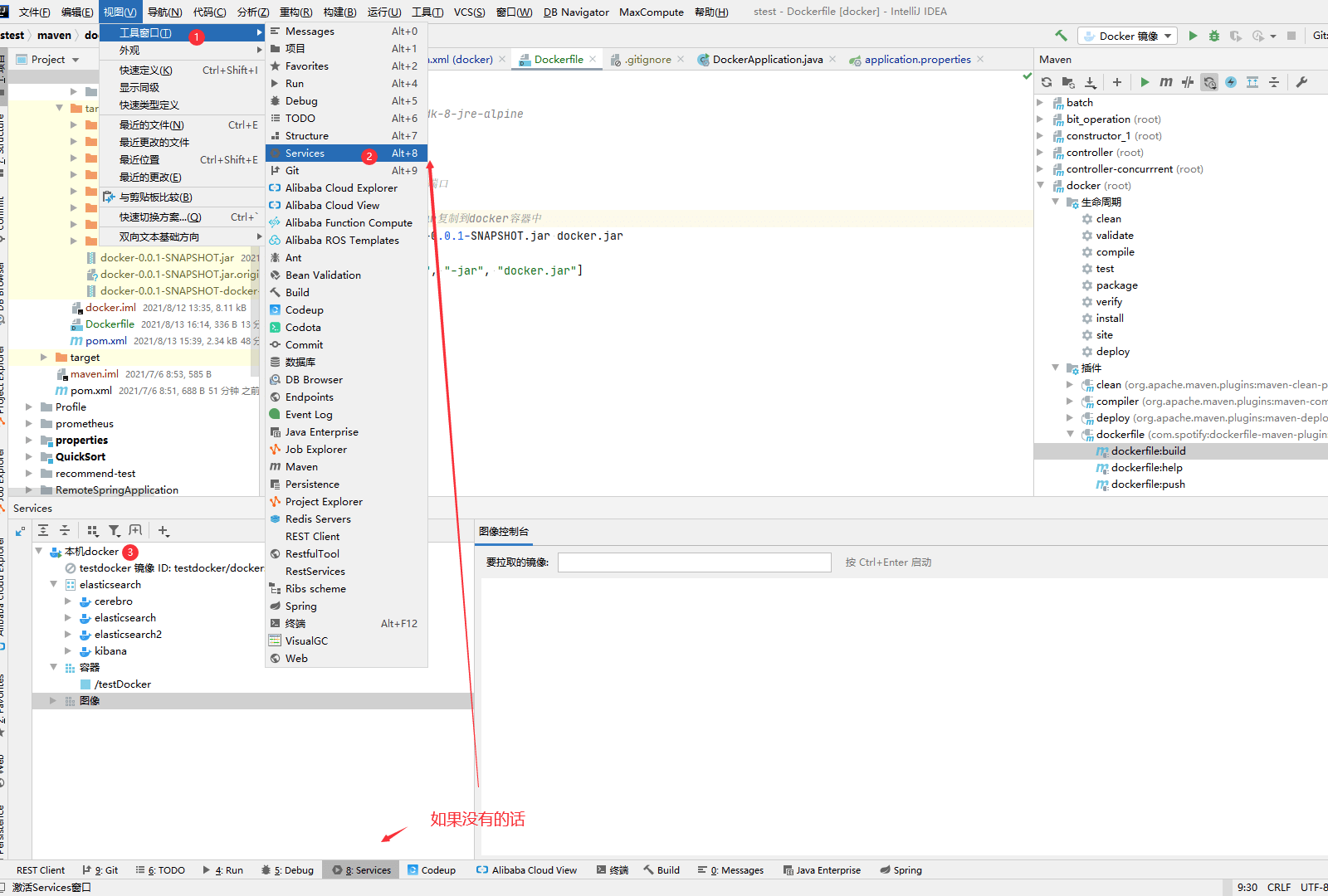This screenshot has width=1328, height=896.
Task: Click 工具窗口(T) in the 视图 menu
Action: pos(182,33)
